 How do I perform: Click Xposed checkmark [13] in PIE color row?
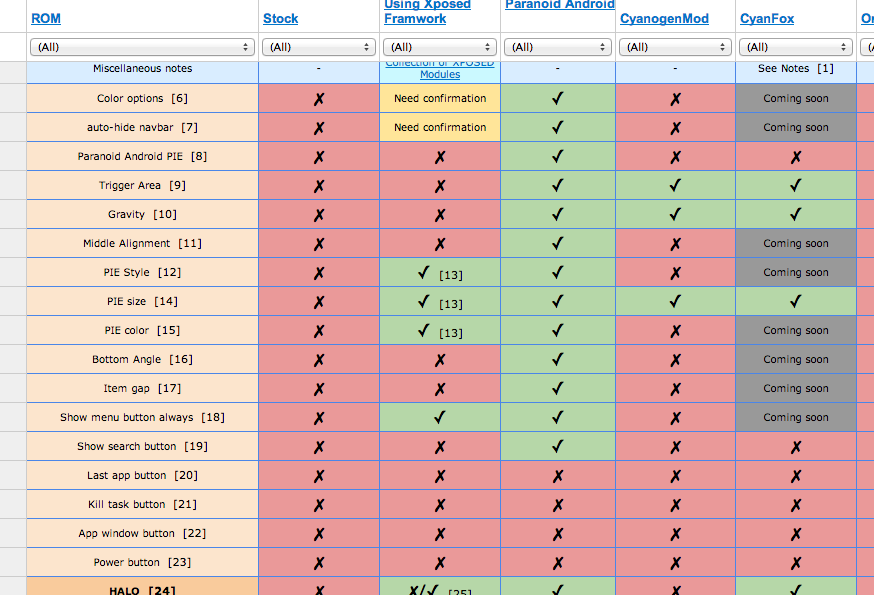(440, 331)
